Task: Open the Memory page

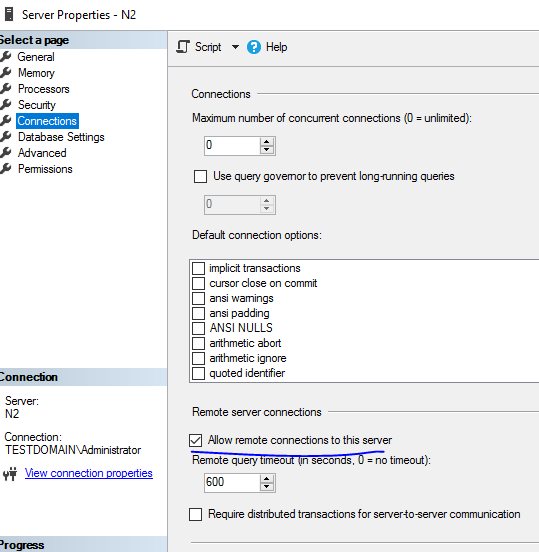Action: [36, 73]
